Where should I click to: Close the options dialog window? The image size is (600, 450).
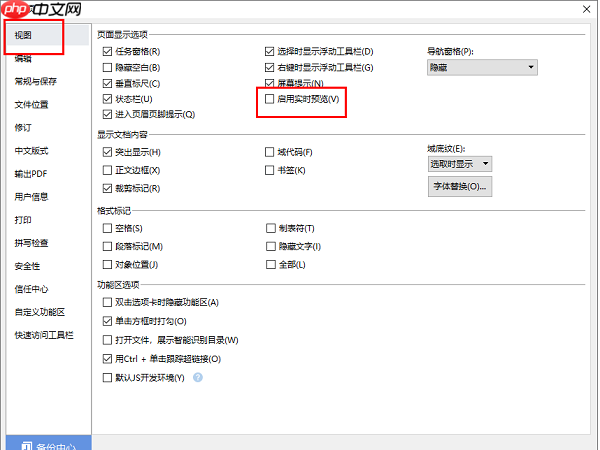point(586,9)
